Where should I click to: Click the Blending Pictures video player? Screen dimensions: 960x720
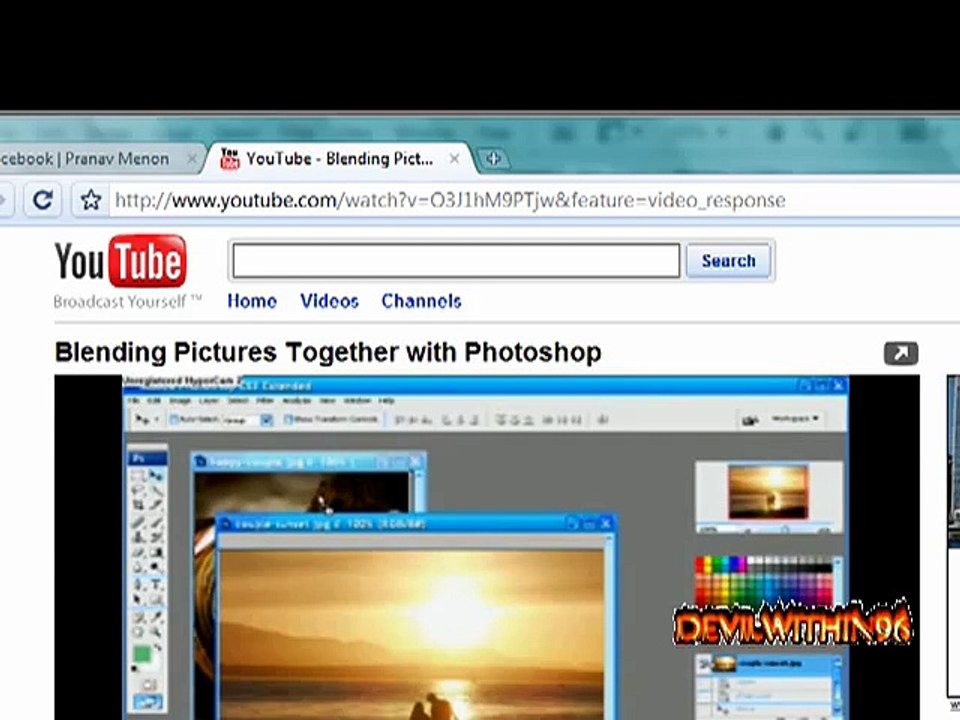(x=487, y=547)
